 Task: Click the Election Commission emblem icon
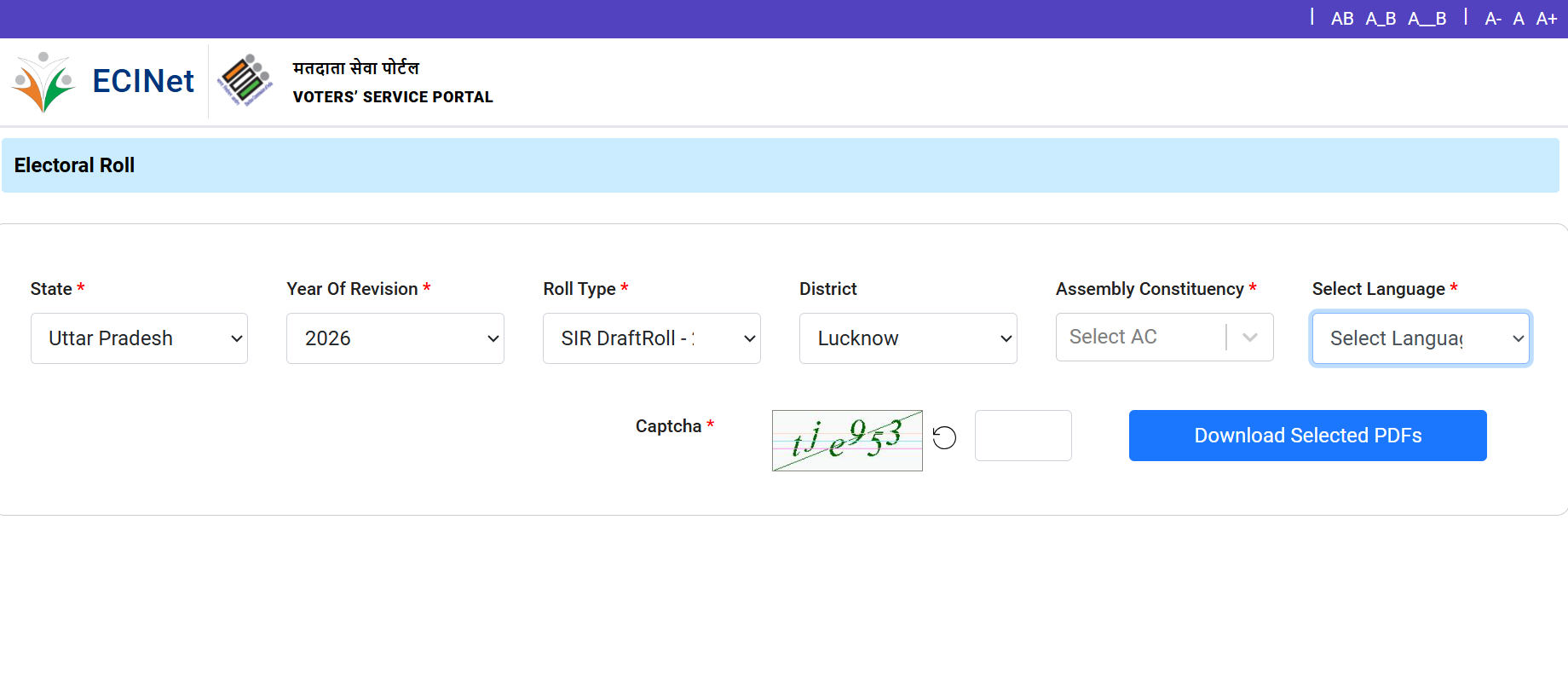[x=245, y=81]
